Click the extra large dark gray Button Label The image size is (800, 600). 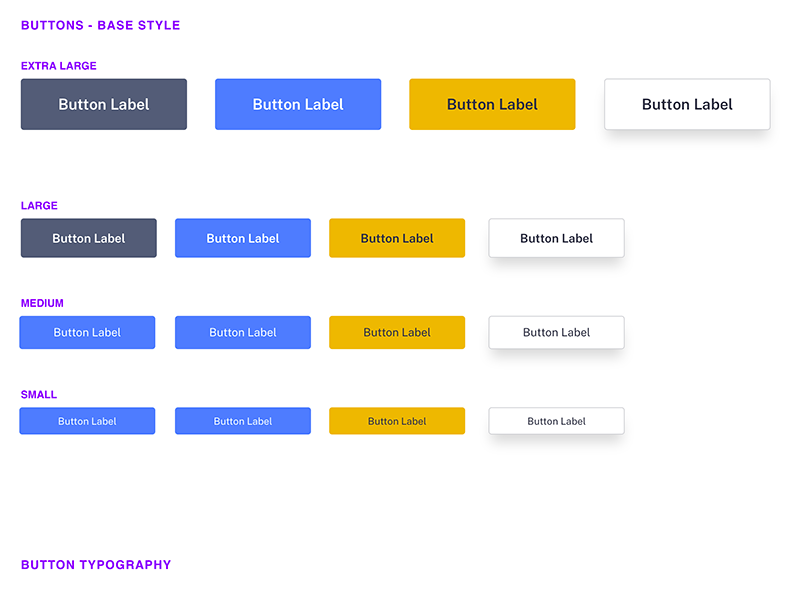104,104
